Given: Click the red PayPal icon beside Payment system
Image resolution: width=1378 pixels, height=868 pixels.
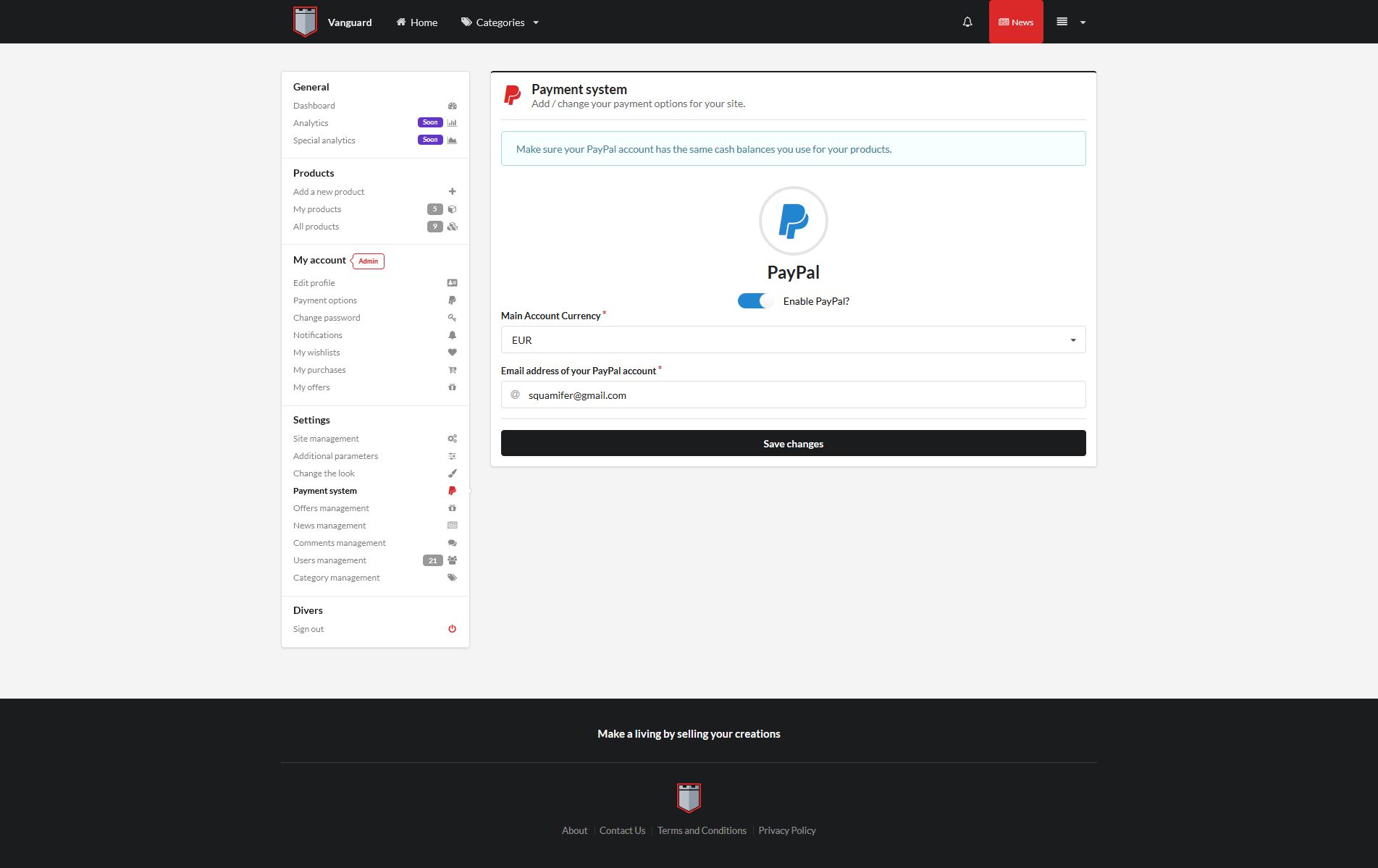Looking at the screenshot, I should pyautogui.click(x=452, y=491).
